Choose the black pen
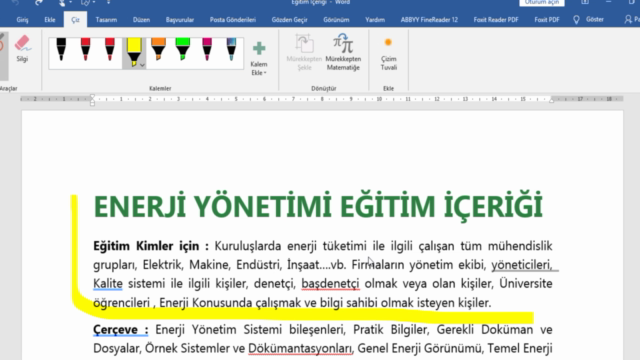 pyautogui.click(x=61, y=49)
